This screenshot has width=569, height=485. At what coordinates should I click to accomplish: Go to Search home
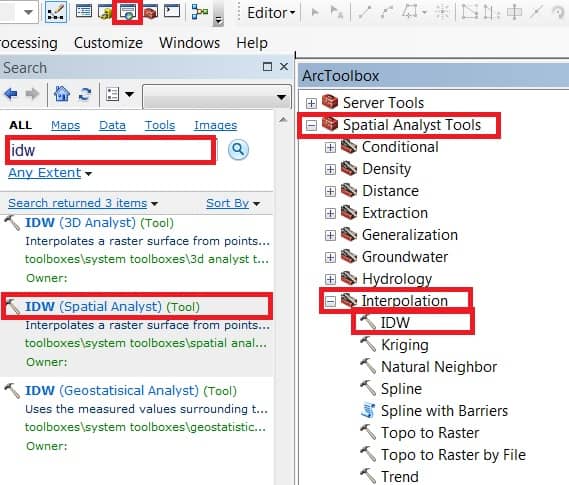tap(62, 94)
